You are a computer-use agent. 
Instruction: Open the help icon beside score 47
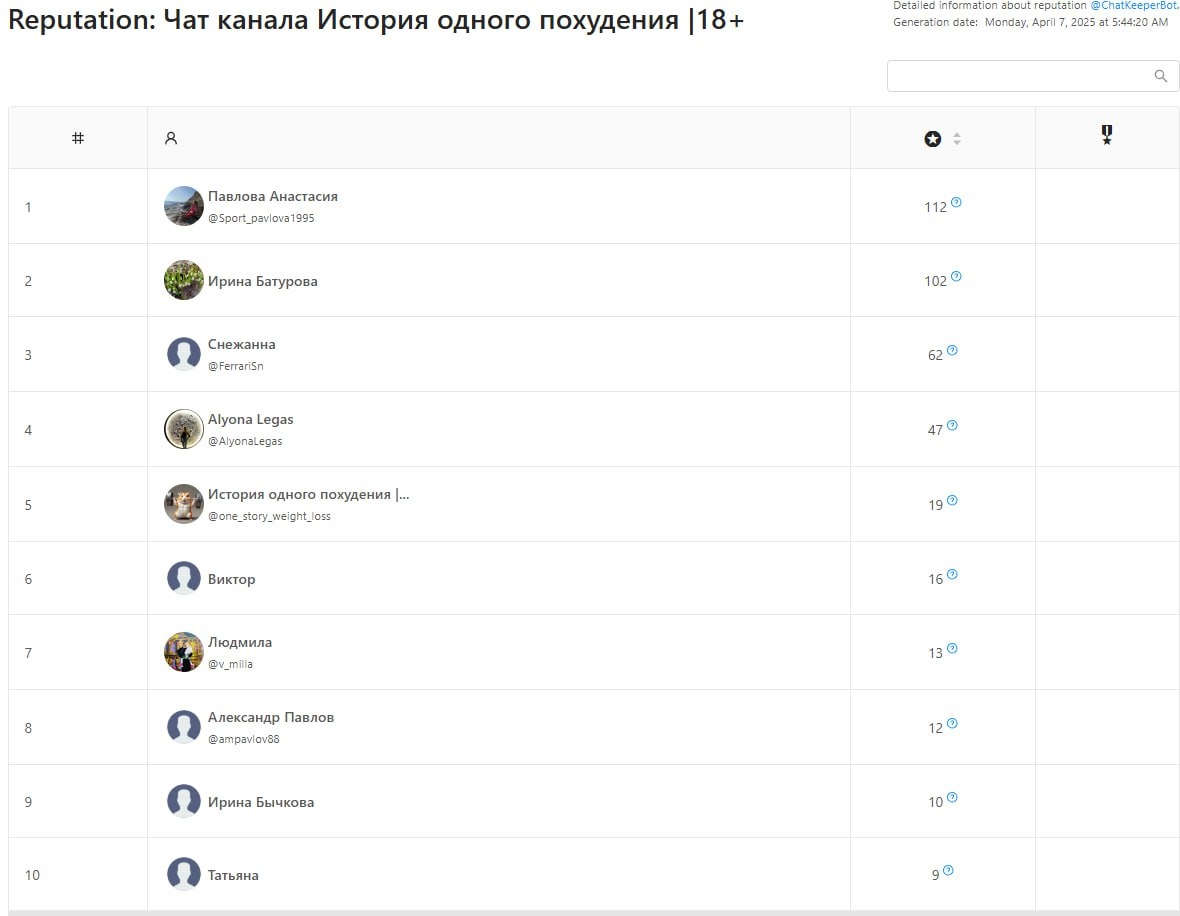[x=952, y=425]
